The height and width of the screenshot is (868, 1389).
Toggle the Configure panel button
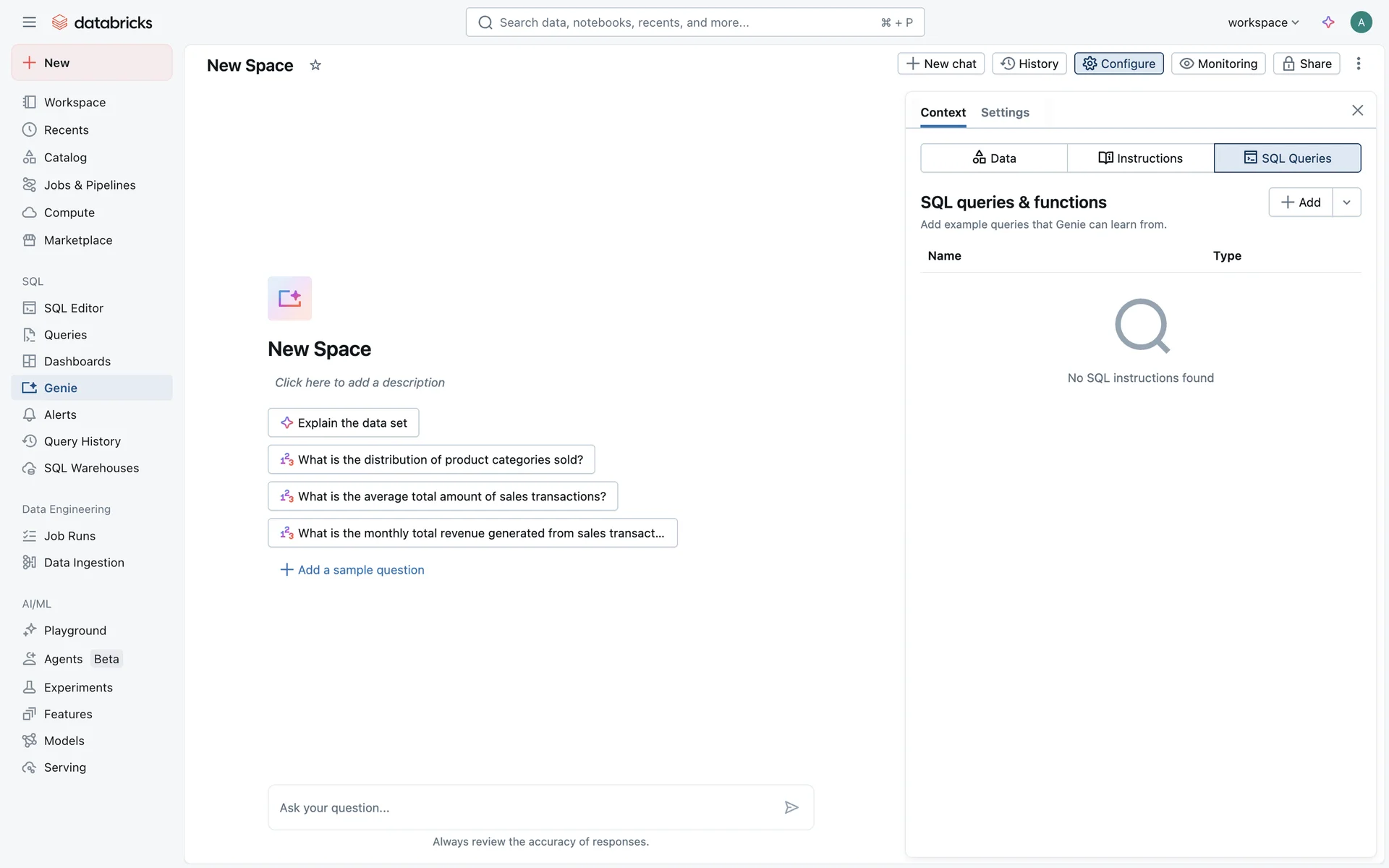(x=1118, y=64)
